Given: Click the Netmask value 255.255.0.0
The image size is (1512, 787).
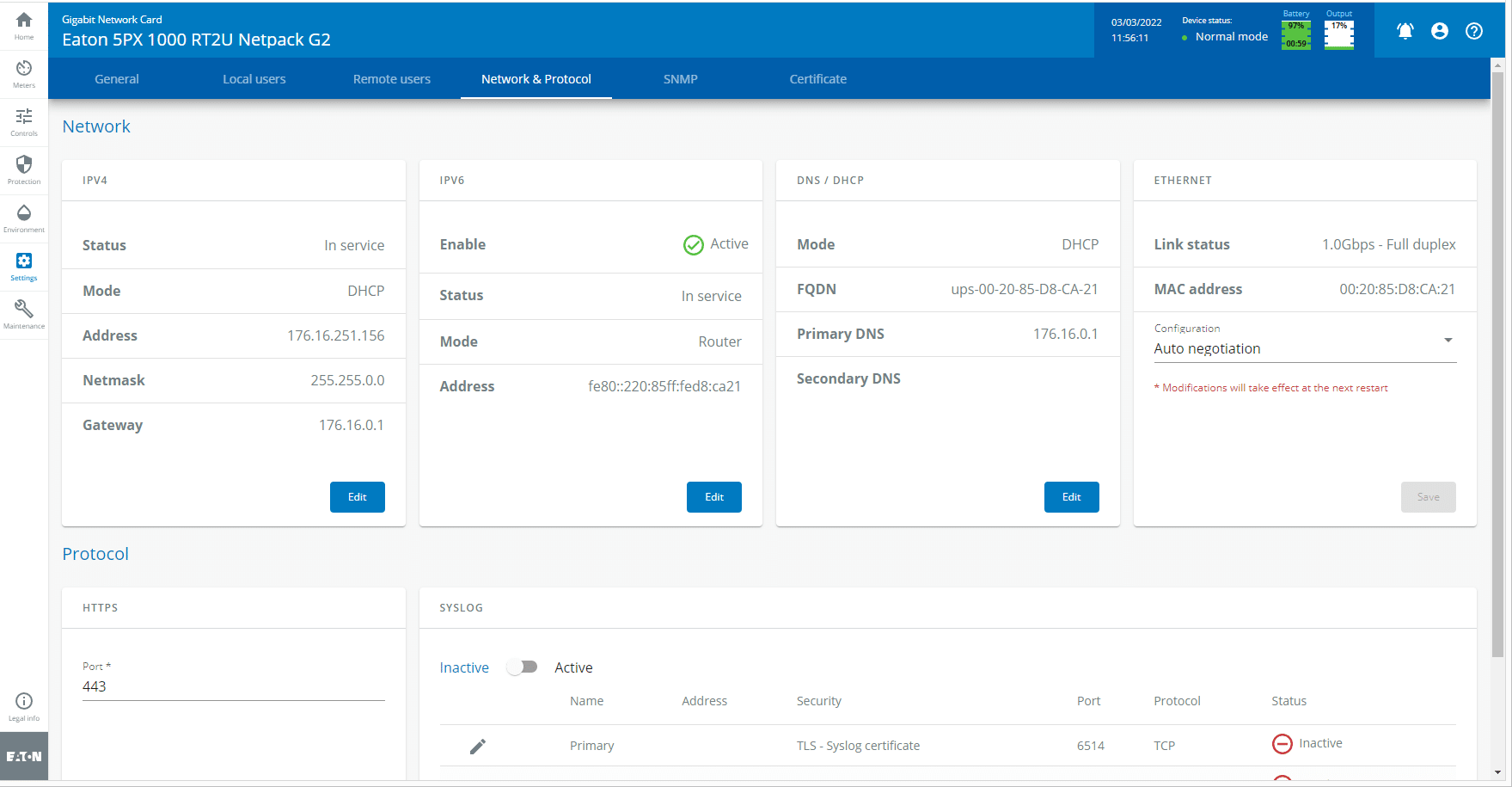Looking at the screenshot, I should [x=347, y=380].
